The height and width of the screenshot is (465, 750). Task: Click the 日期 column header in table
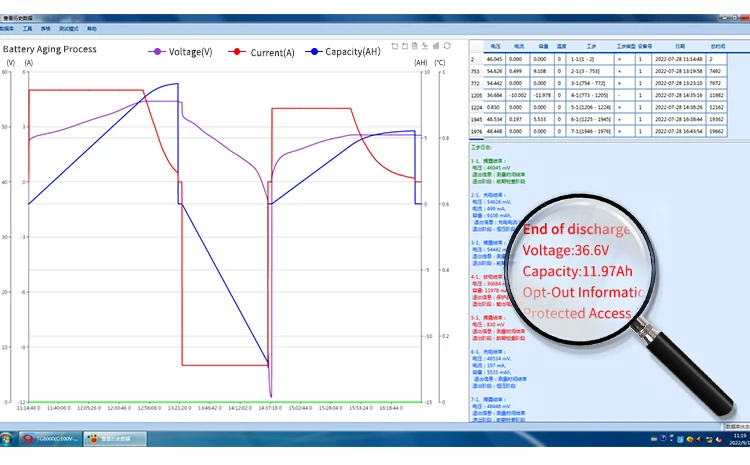[x=680, y=46]
